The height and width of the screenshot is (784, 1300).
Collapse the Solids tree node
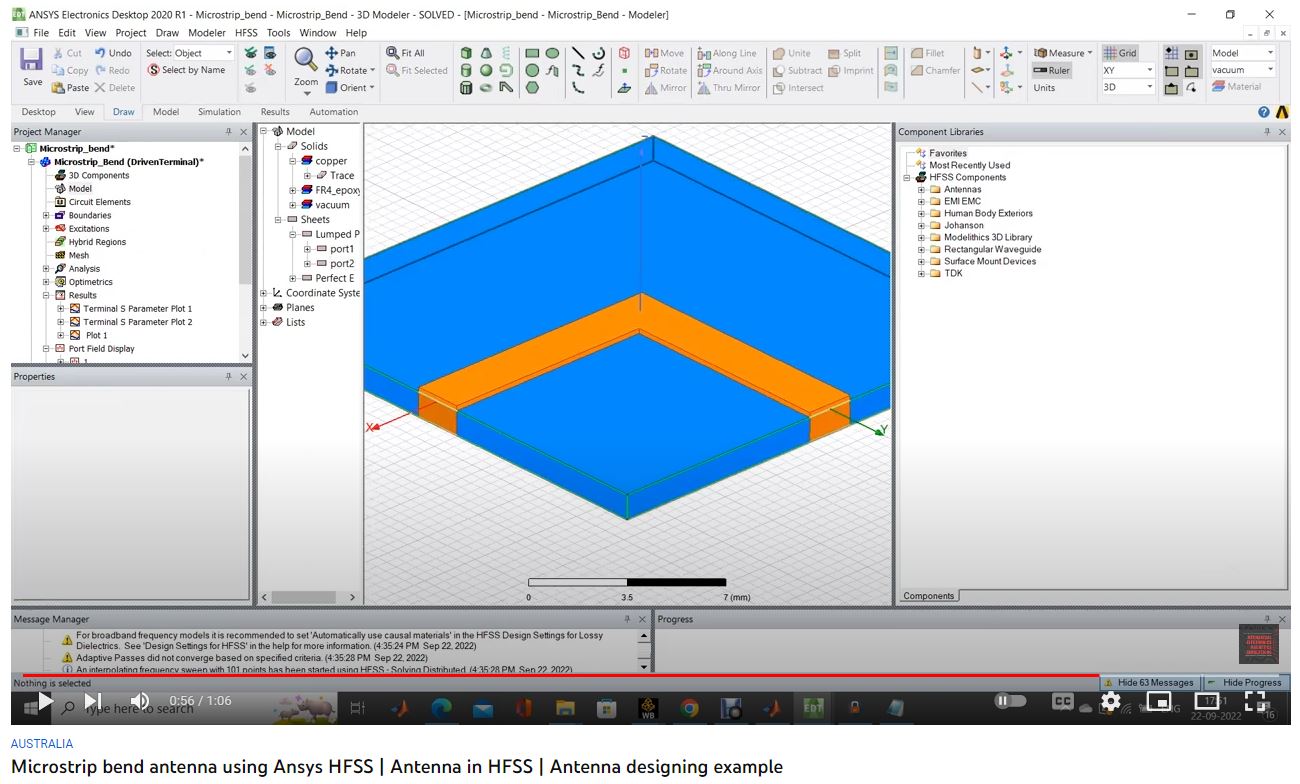279,146
